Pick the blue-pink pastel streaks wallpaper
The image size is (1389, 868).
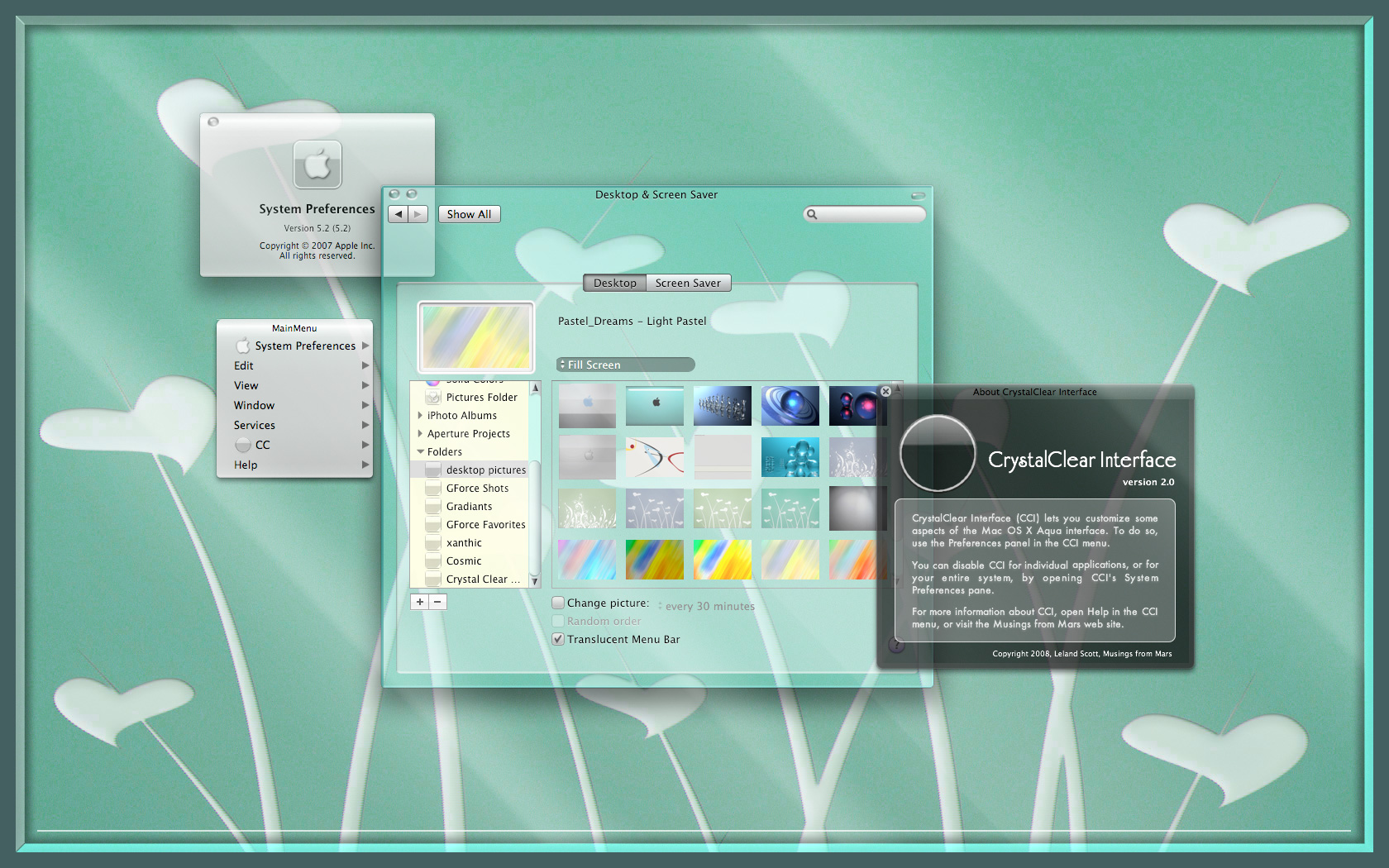point(587,560)
